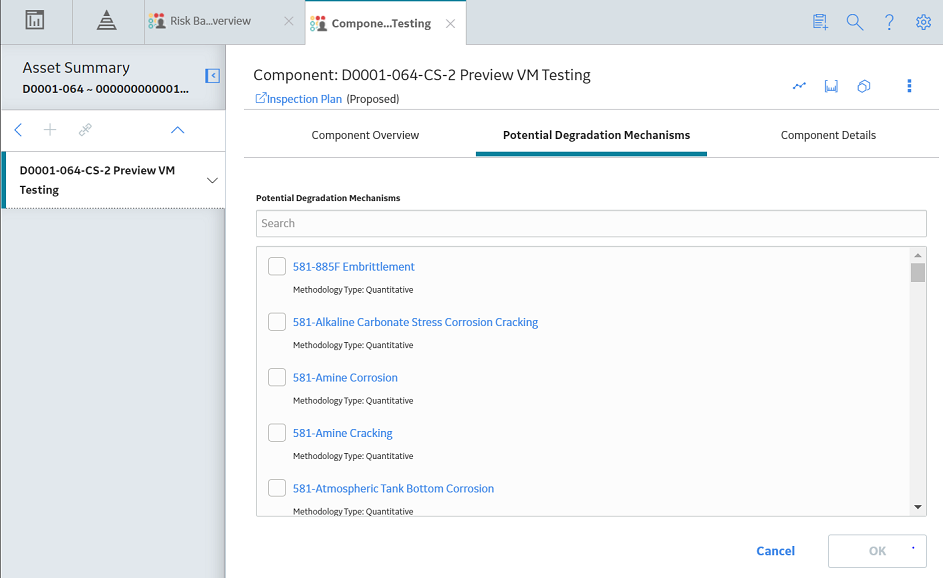Collapse the asset list with up chevron
The height and width of the screenshot is (578, 943).
[177, 130]
